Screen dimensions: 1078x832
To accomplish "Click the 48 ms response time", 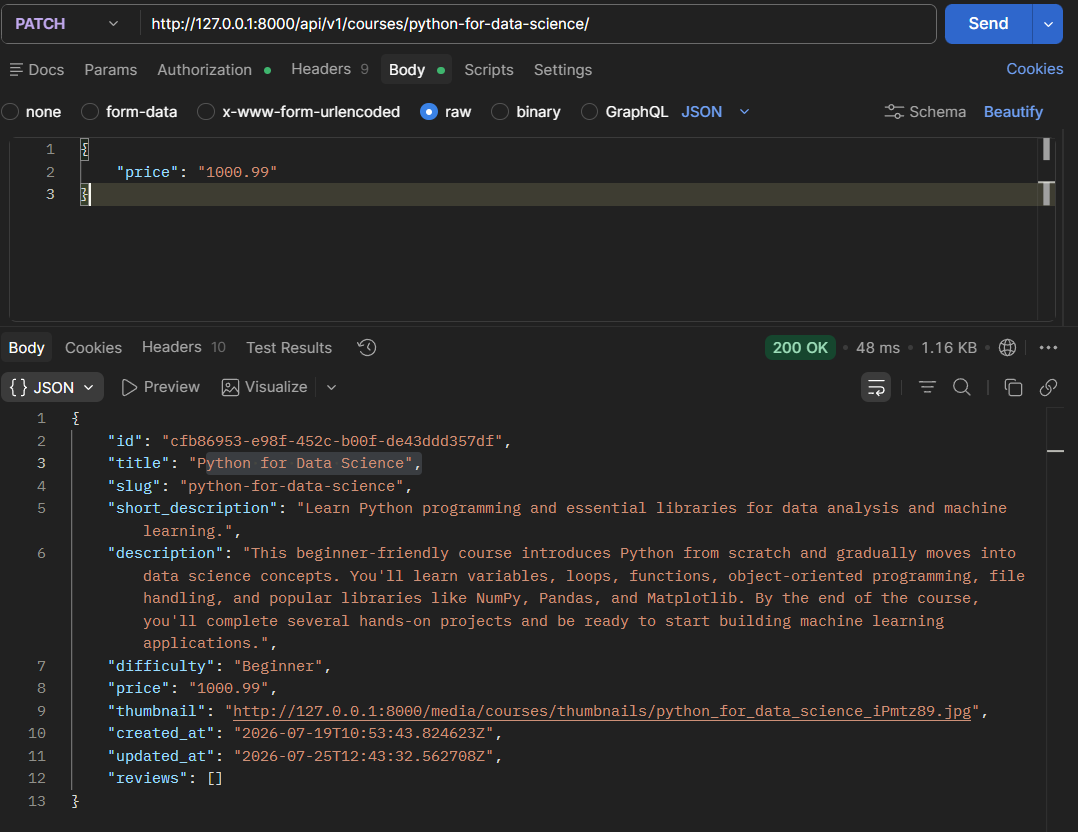I will click(x=878, y=348).
